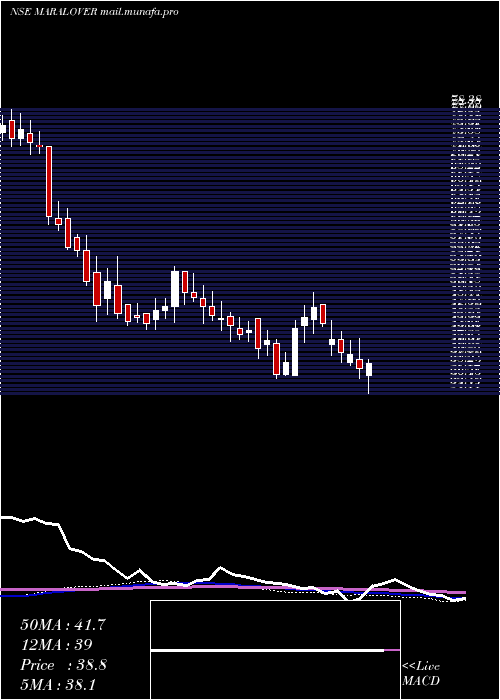Select the Price : 38.8 readout
Viewport: 500px width, 700px height.
[x=63, y=665]
